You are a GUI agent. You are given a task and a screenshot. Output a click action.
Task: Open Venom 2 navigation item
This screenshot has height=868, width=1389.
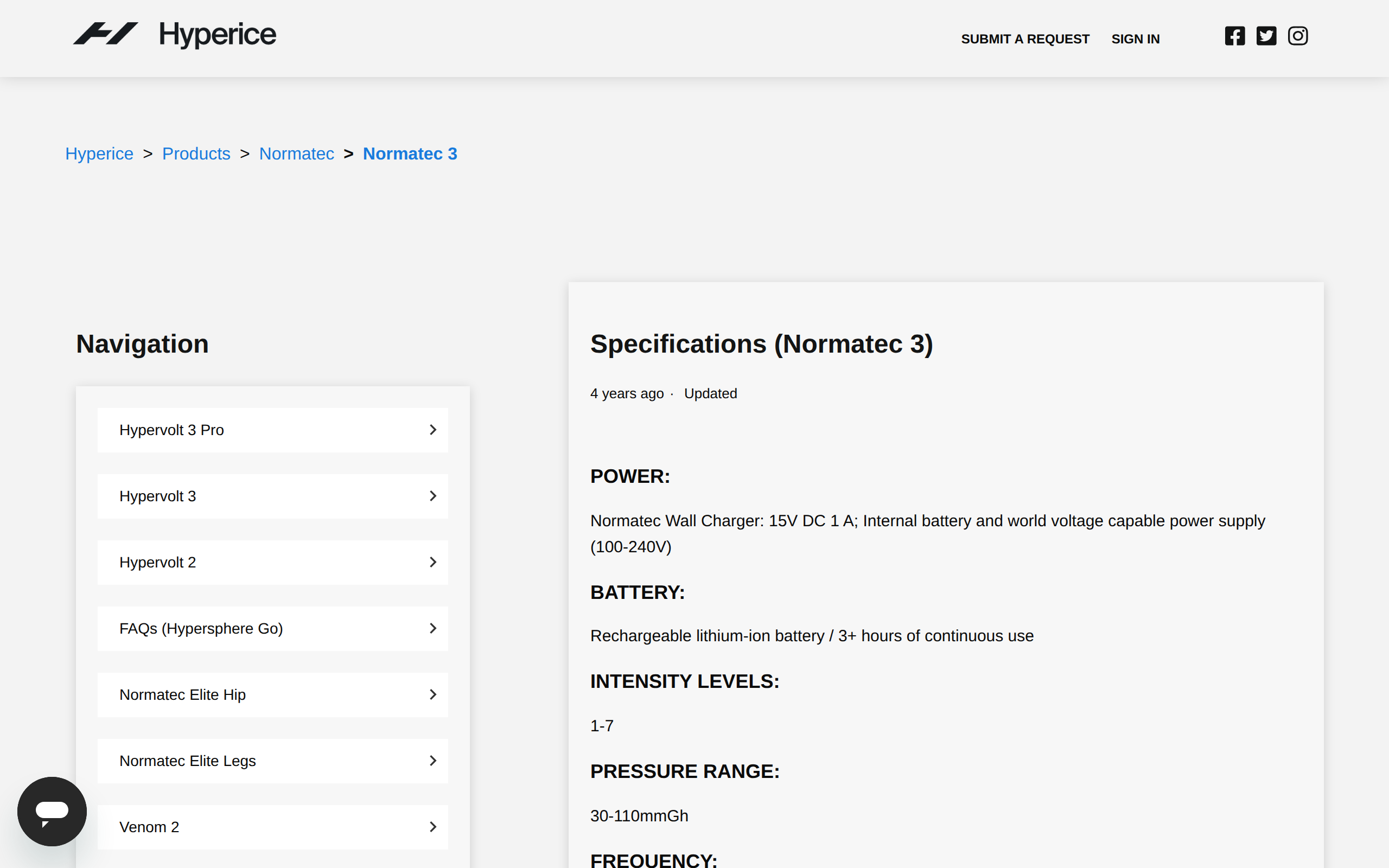click(x=272, y=827)
